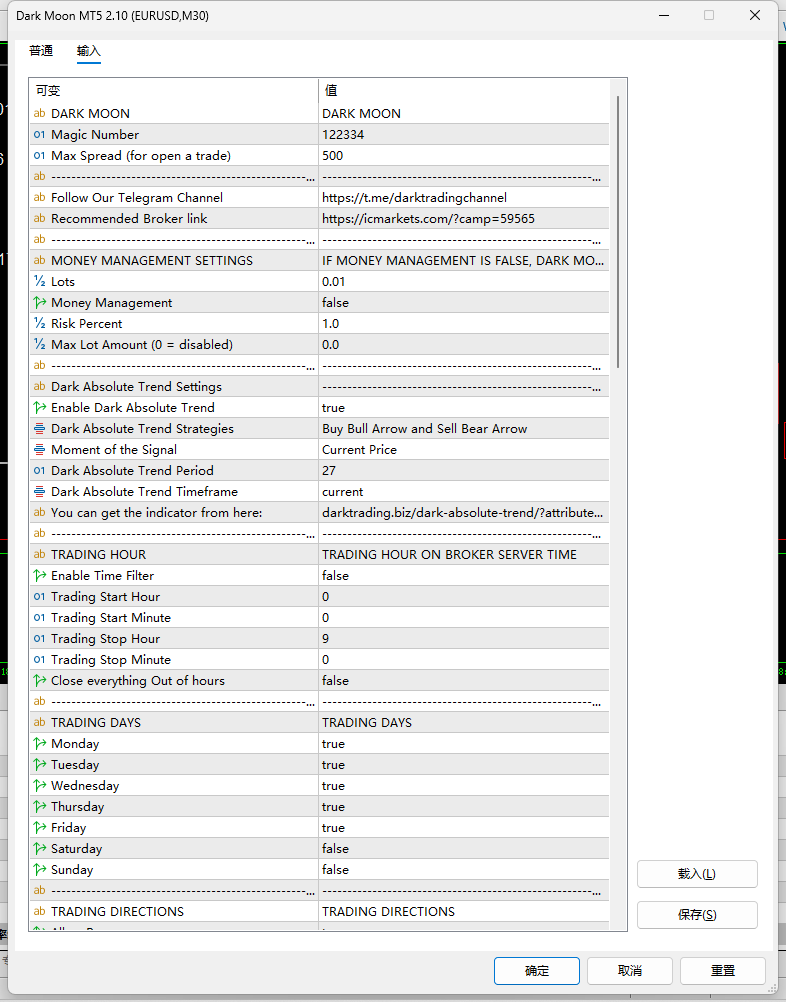786x1002 pixels.
Task: Click the enum icon beside Dark Absolute Trend Strategies
Action: (x=40, y=429)
